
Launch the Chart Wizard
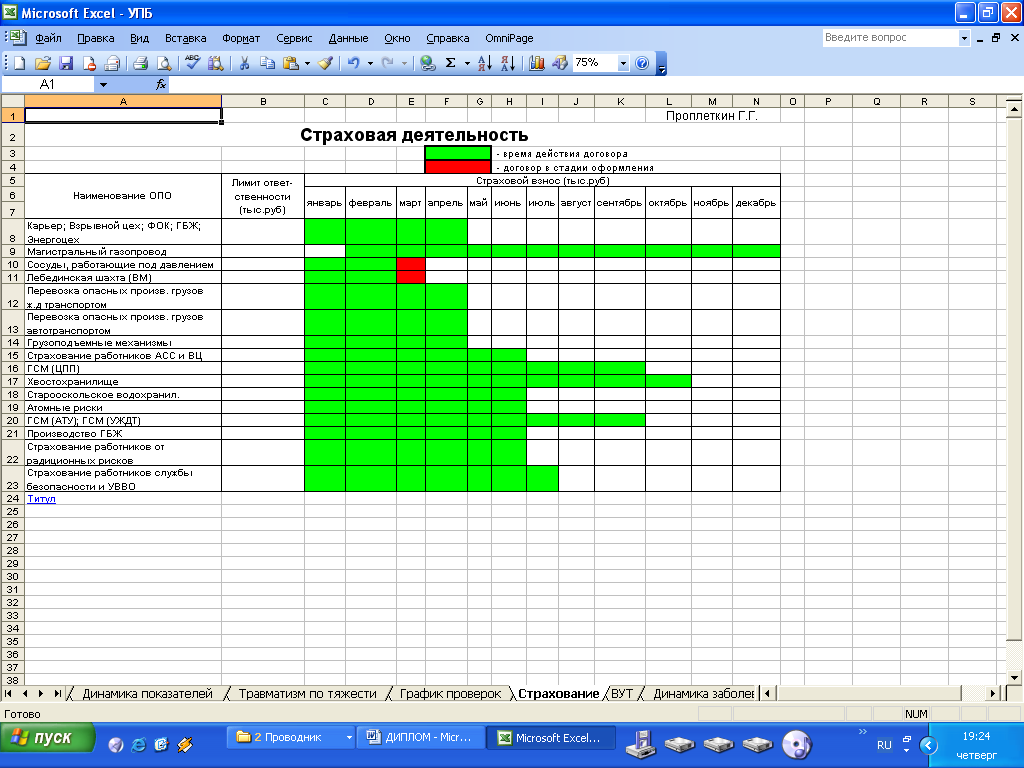click(x=537, y=63)
